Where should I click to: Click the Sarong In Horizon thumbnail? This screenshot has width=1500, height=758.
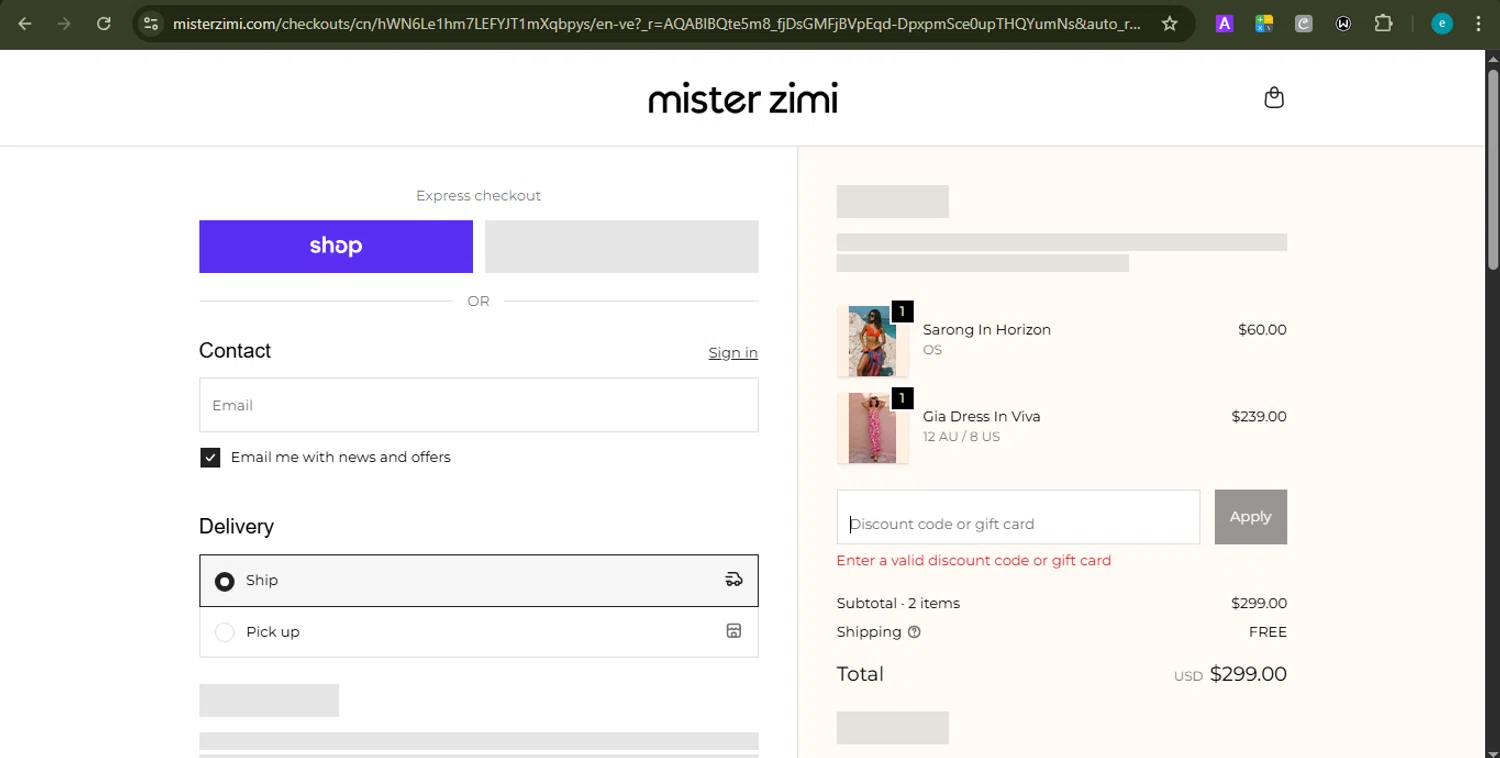tap(872, 341)
